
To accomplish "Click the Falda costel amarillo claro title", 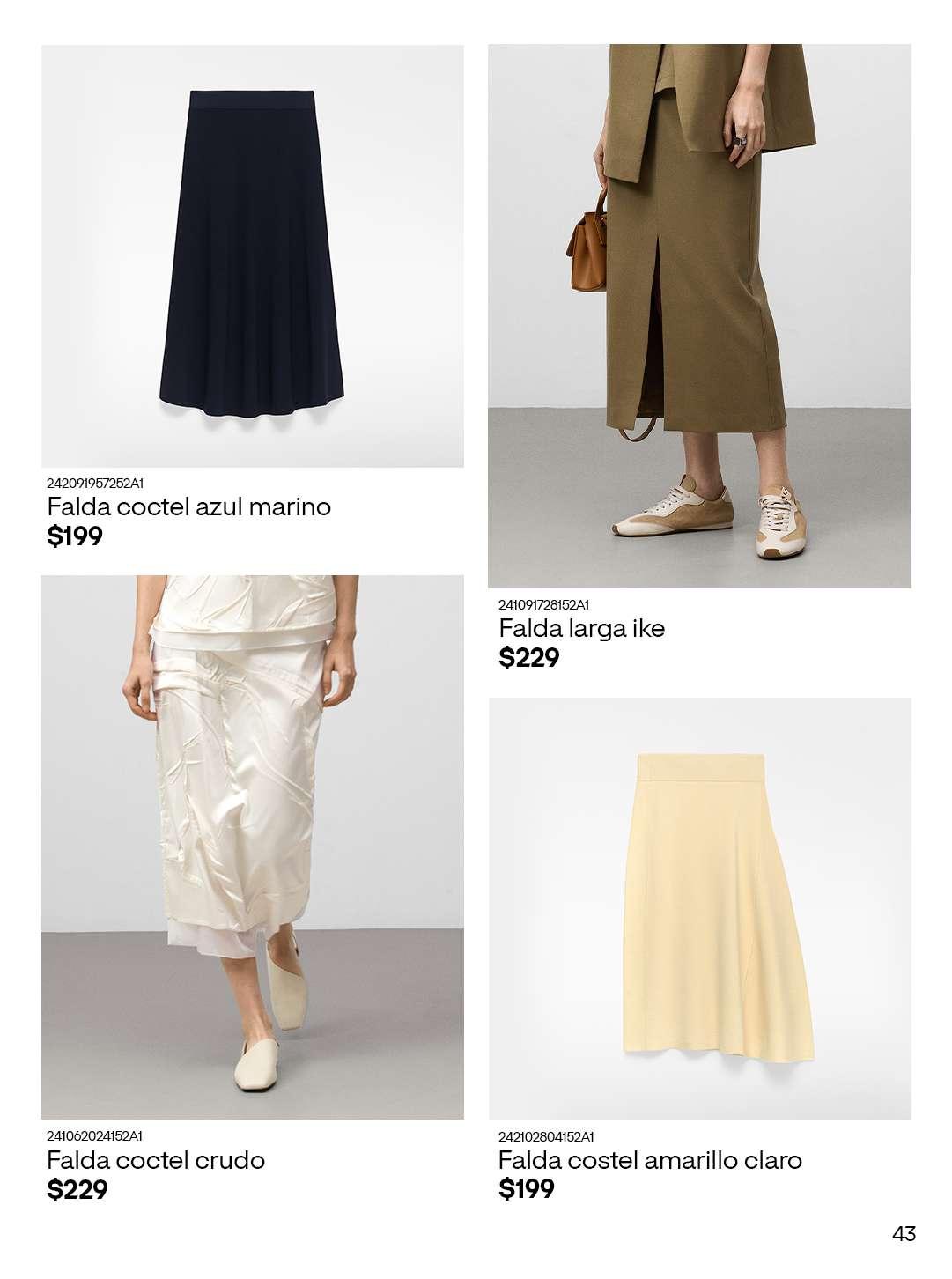I will [x=650, y=1160].
